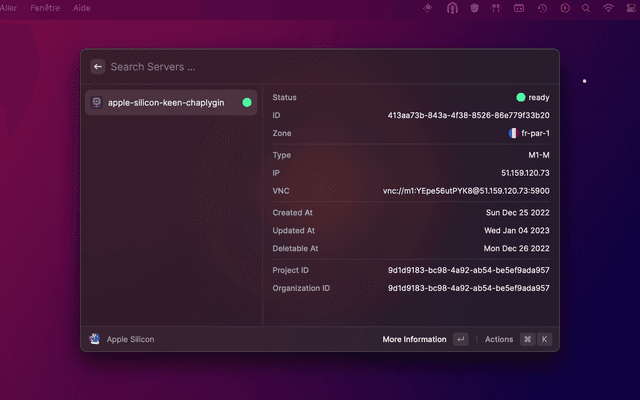The image size is (640, 400).
Task: Click the French flag icon next to fr-par-1
Action: click(x=513, y=133)
